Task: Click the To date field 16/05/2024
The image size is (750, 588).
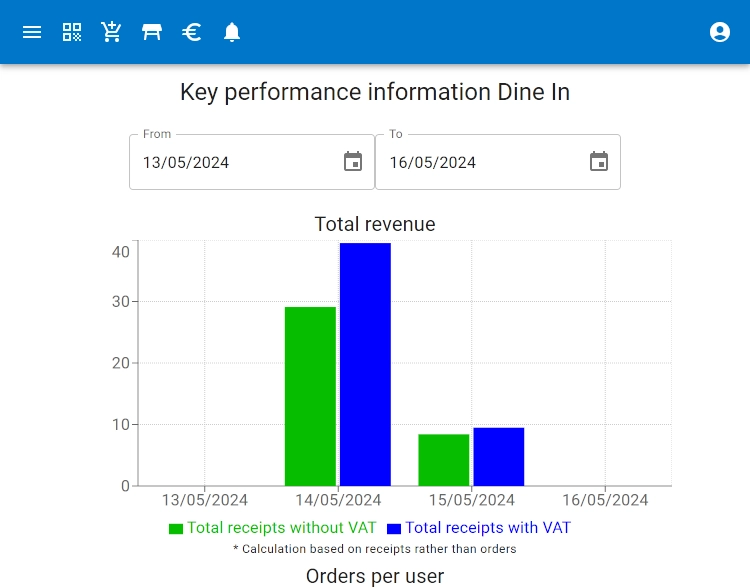Action: (476, 162)
